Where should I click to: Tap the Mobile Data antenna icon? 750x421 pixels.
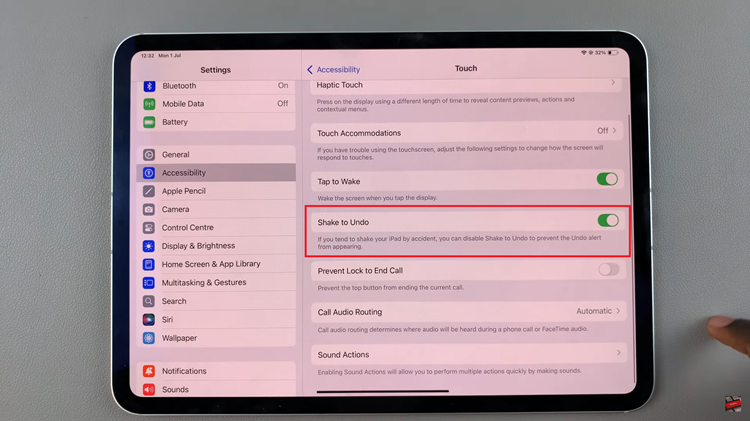click(149, 104)
